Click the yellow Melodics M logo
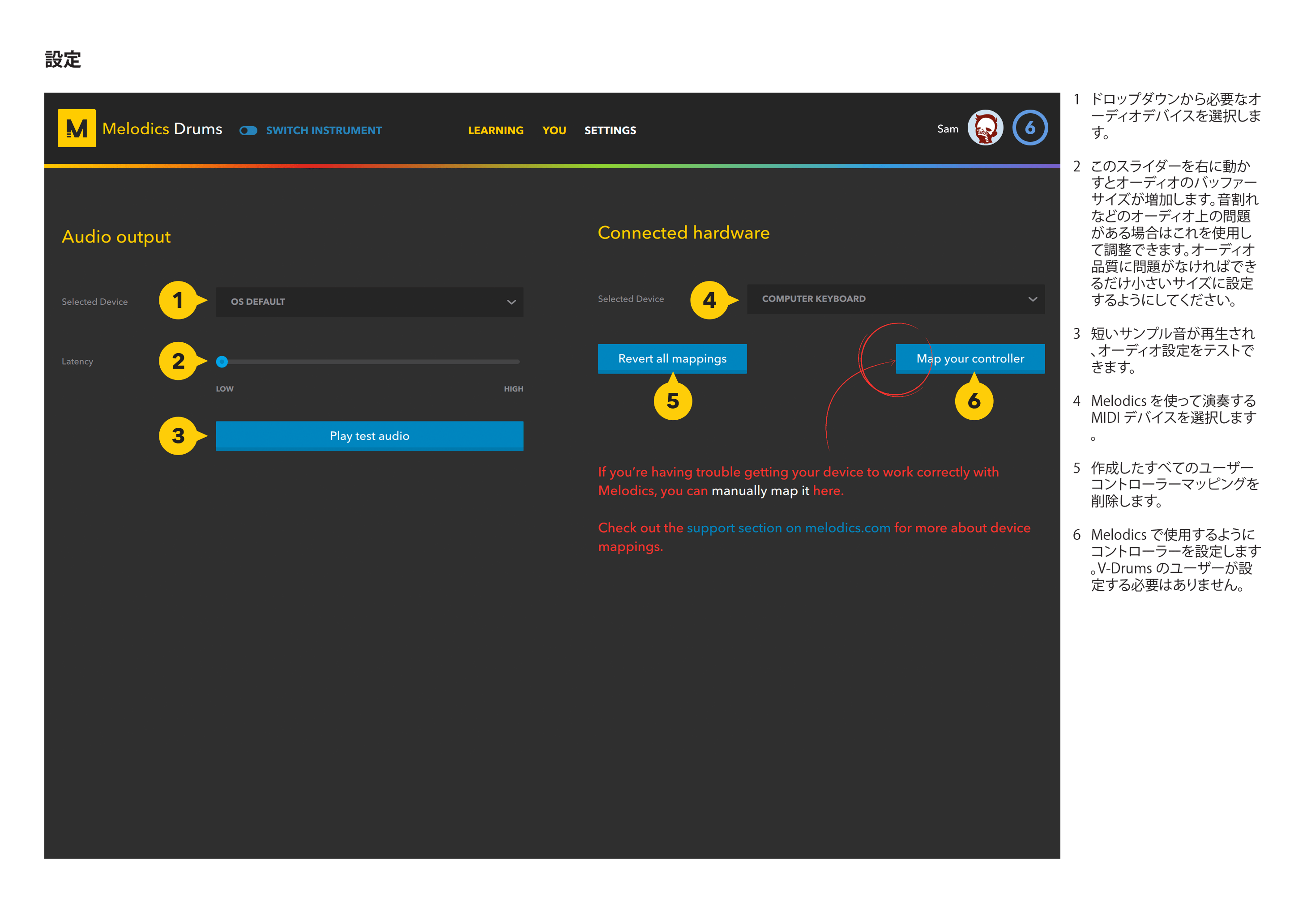Image resolution: width=1307 pixels, height=924 pixels. coord(76,128)
